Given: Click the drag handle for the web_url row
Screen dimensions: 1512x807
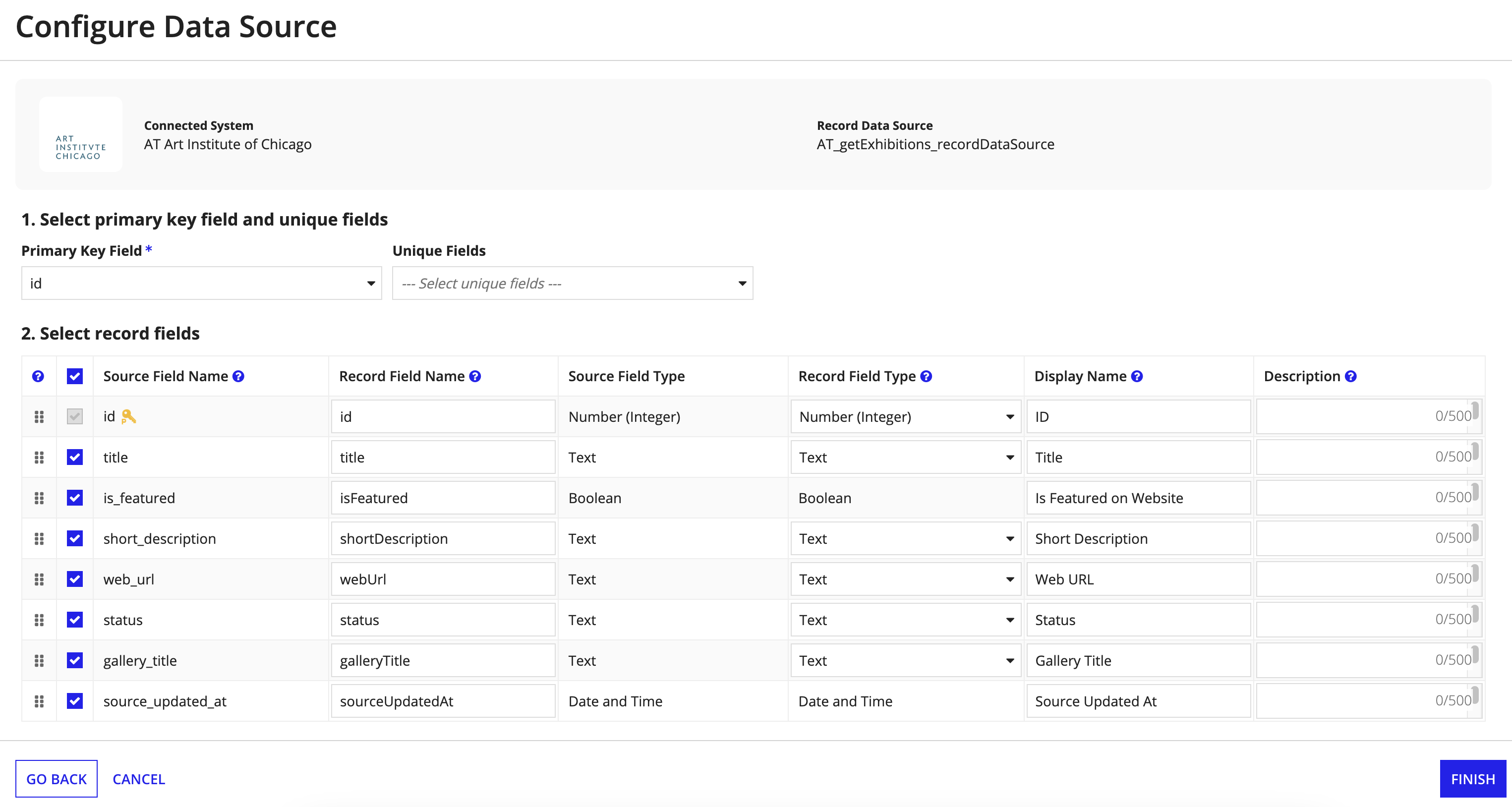Looking at the screenshot, I should 39,579.
